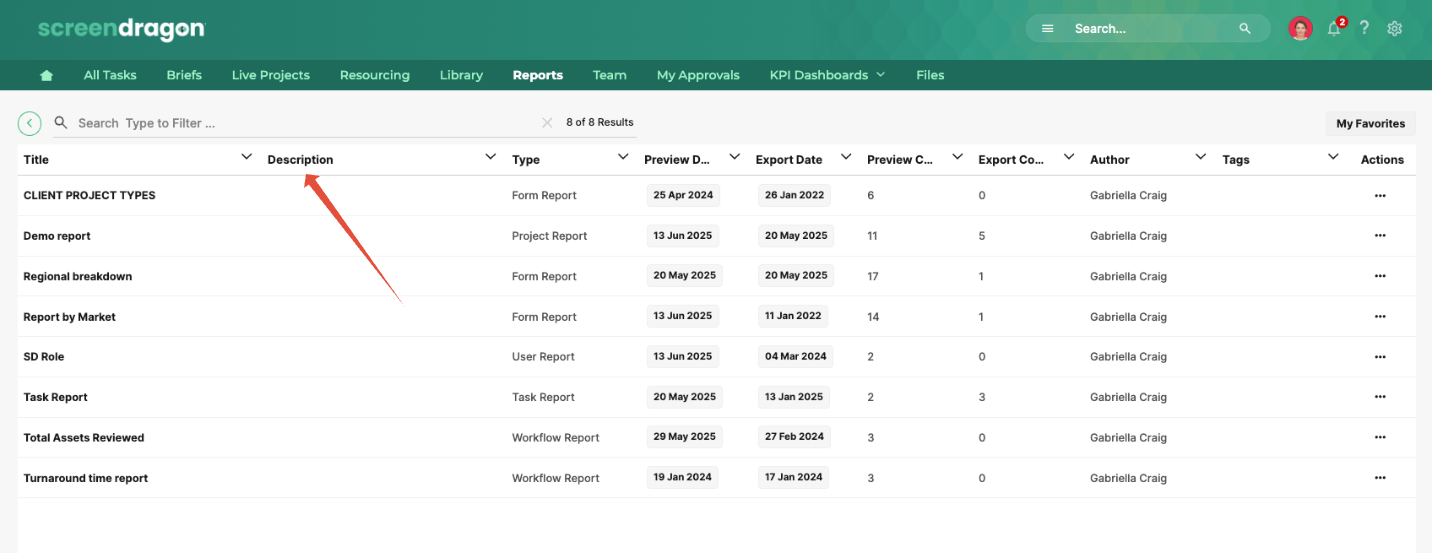
Task: Open the Task Report entry
Action: (56, 397)
